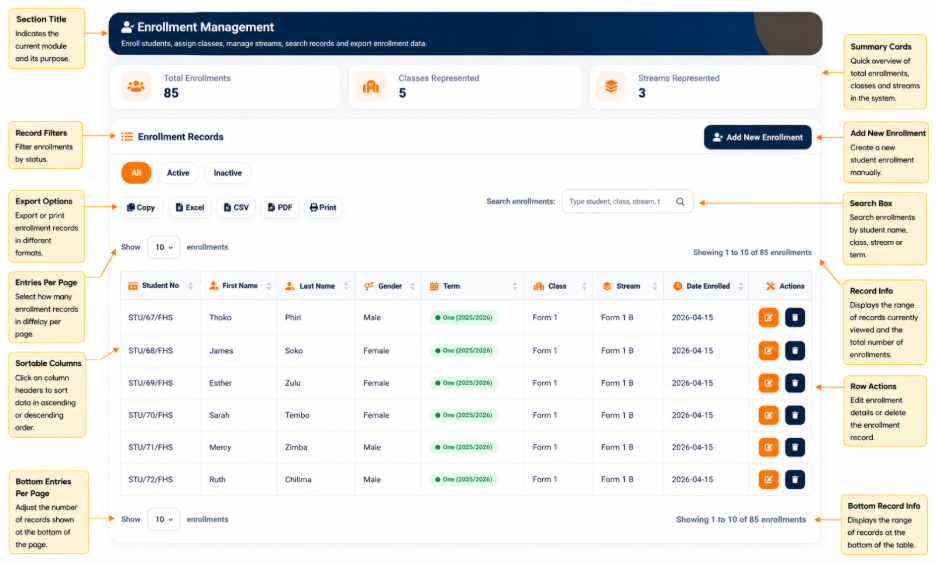
Task: Click the search magnifier icon
Action: pyautogui.click(x=680, y=202)
